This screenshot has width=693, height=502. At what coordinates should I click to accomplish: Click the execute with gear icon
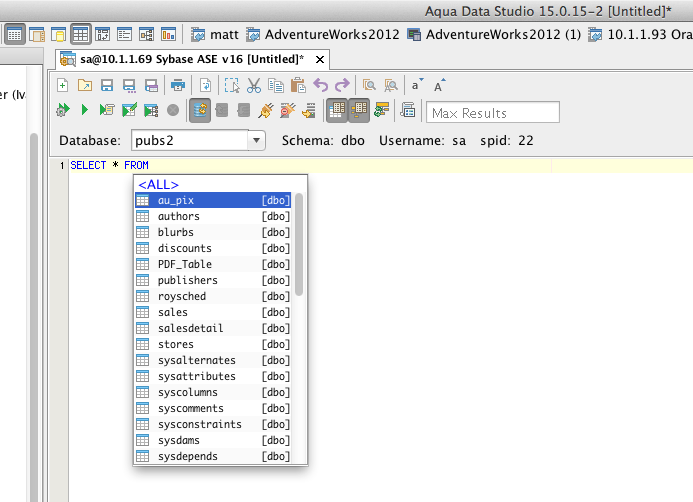(x=63, y=110)
